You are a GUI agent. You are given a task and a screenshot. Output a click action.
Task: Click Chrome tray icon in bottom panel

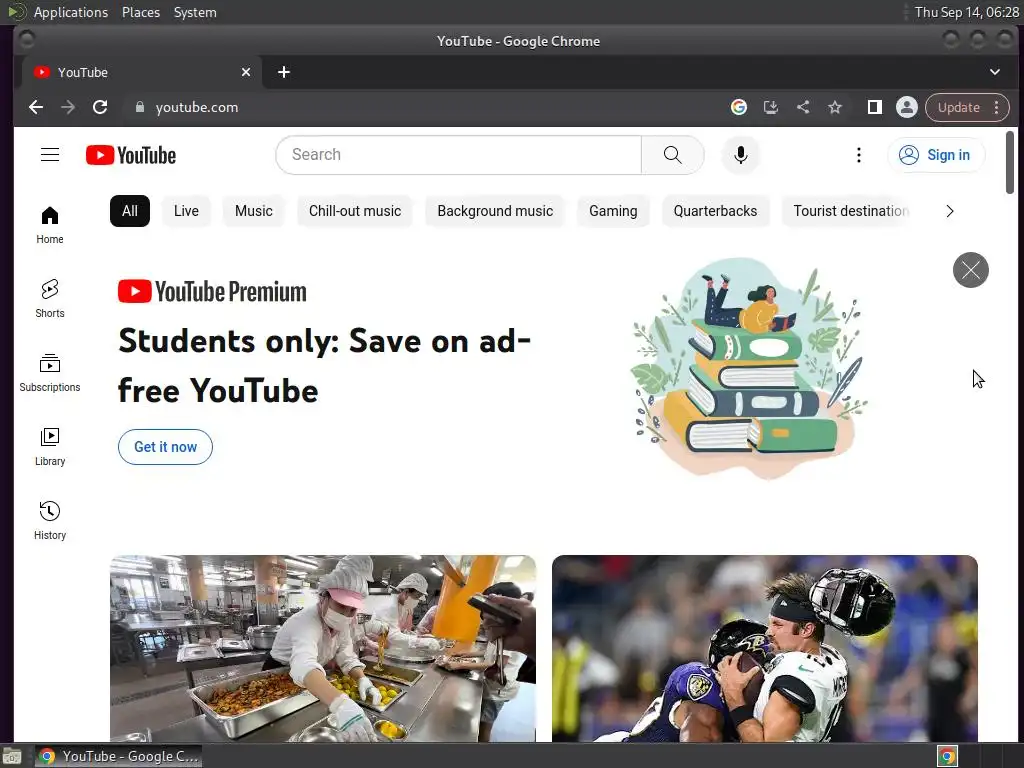tap(947, 756)
